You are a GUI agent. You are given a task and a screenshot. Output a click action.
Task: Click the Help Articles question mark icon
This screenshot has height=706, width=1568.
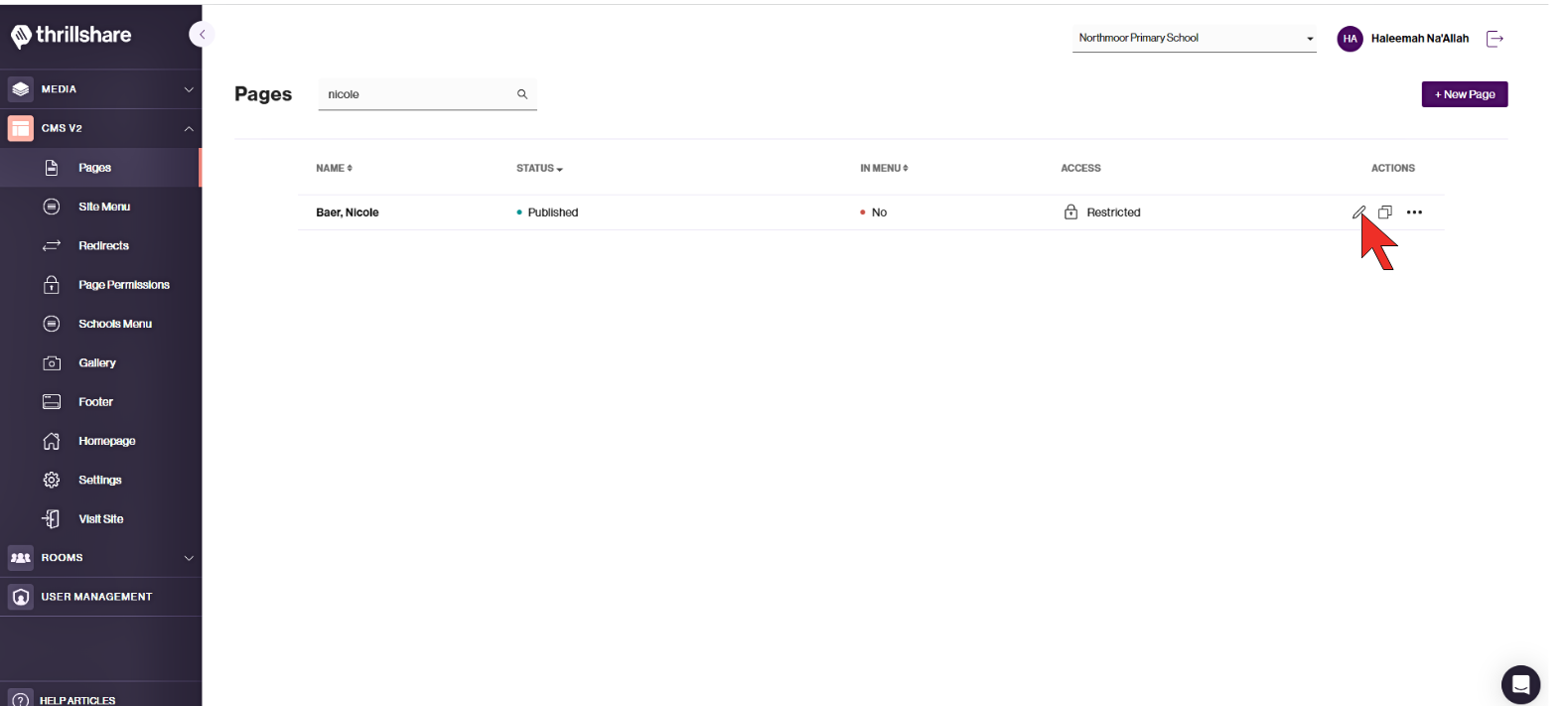(20, 700)
